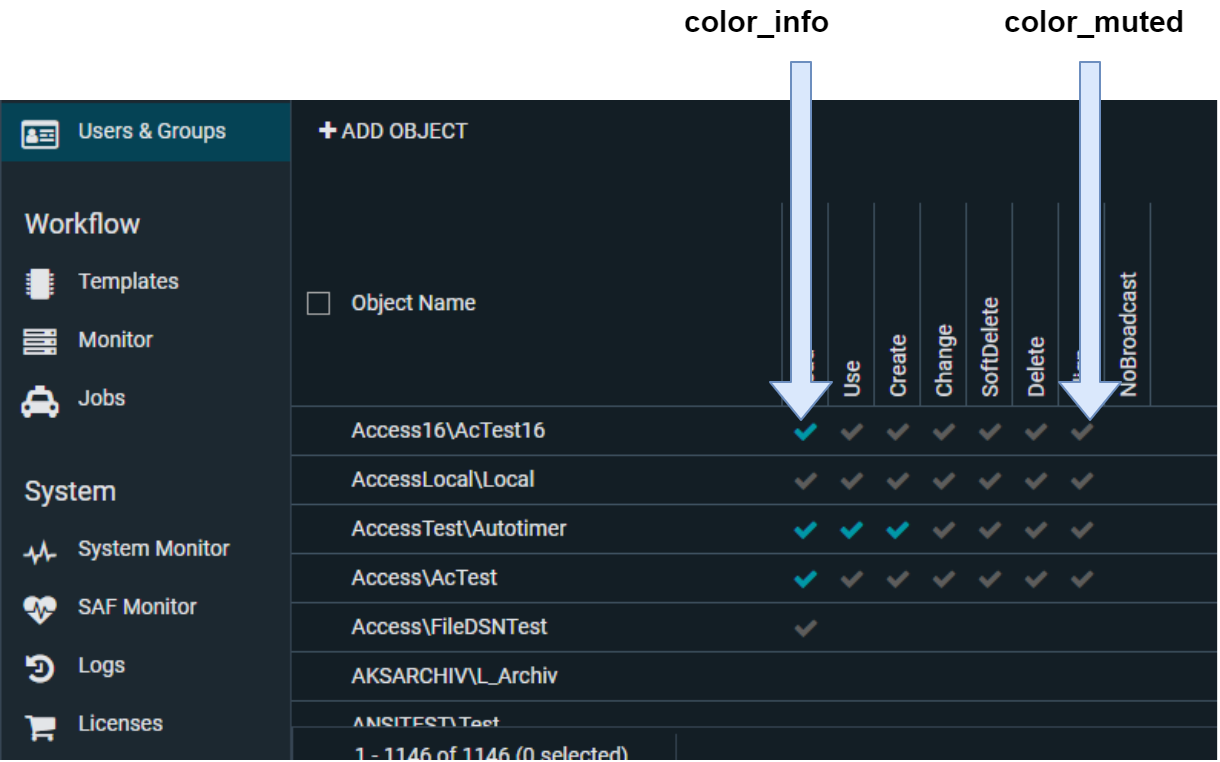The height and width of the screenshot is (762, 1220).
Task: Click the System Monitor pulse icon
Action: tap(39, 551)
